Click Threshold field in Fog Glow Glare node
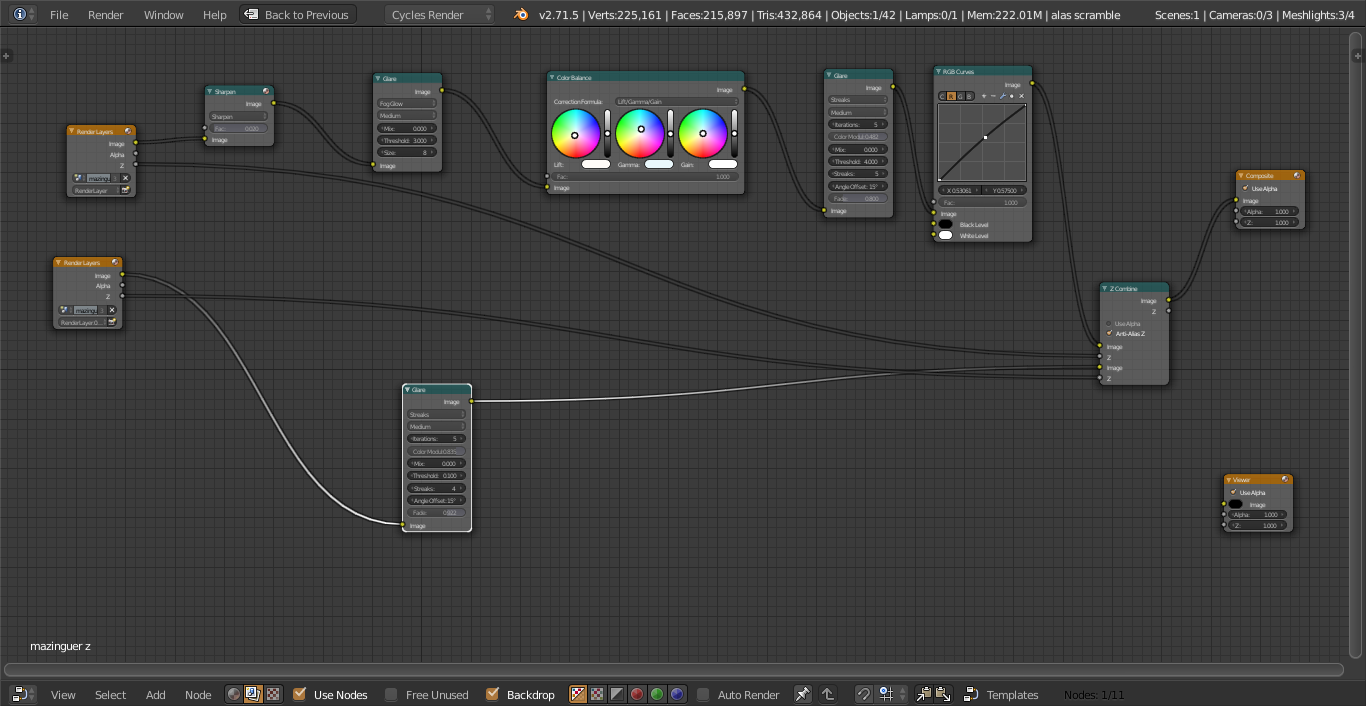Image resolution: width=1366 pixels, height=706 pixels. click(x=407, y=141)
